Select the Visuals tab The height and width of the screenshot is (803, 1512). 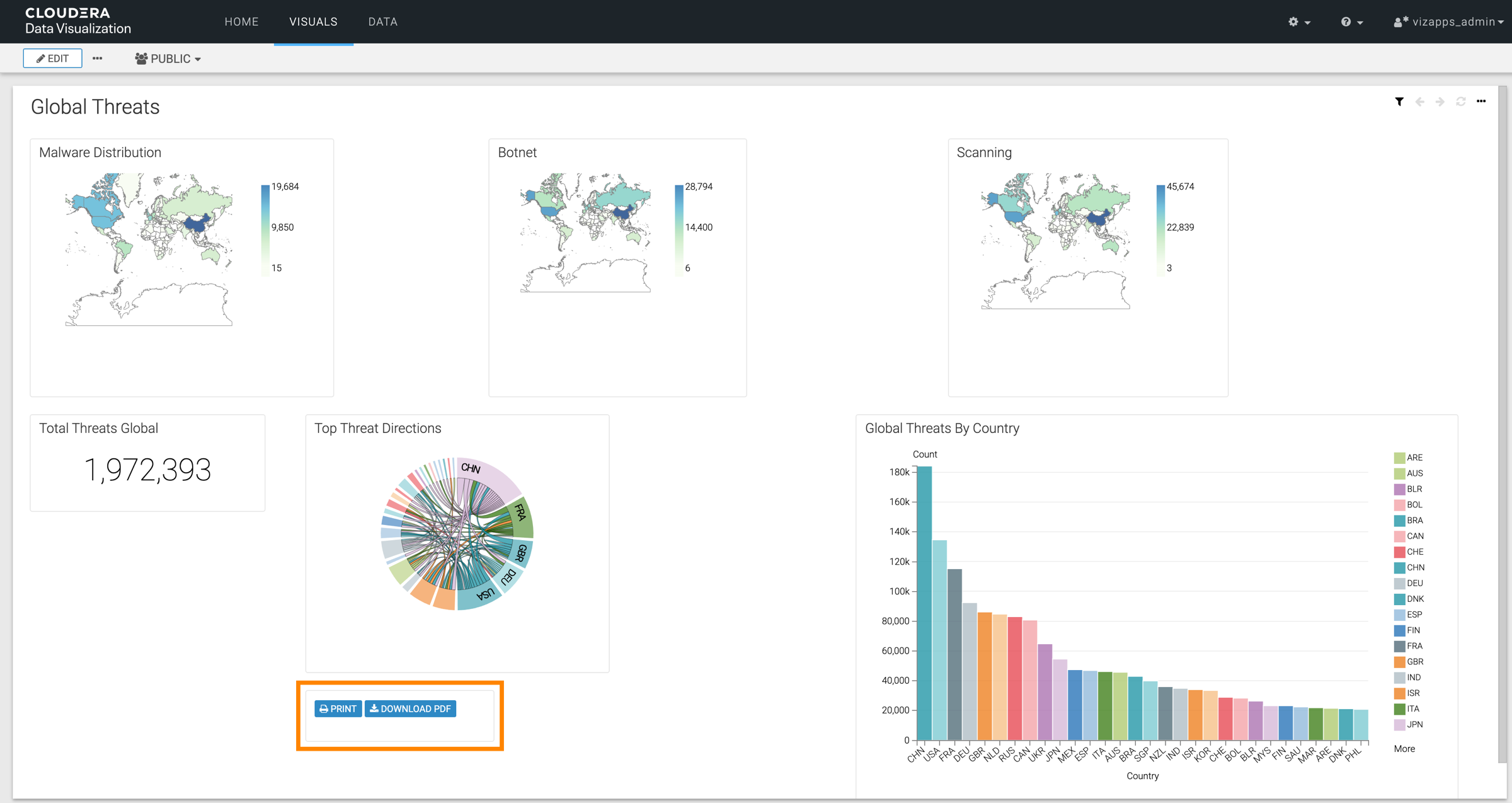313,22
